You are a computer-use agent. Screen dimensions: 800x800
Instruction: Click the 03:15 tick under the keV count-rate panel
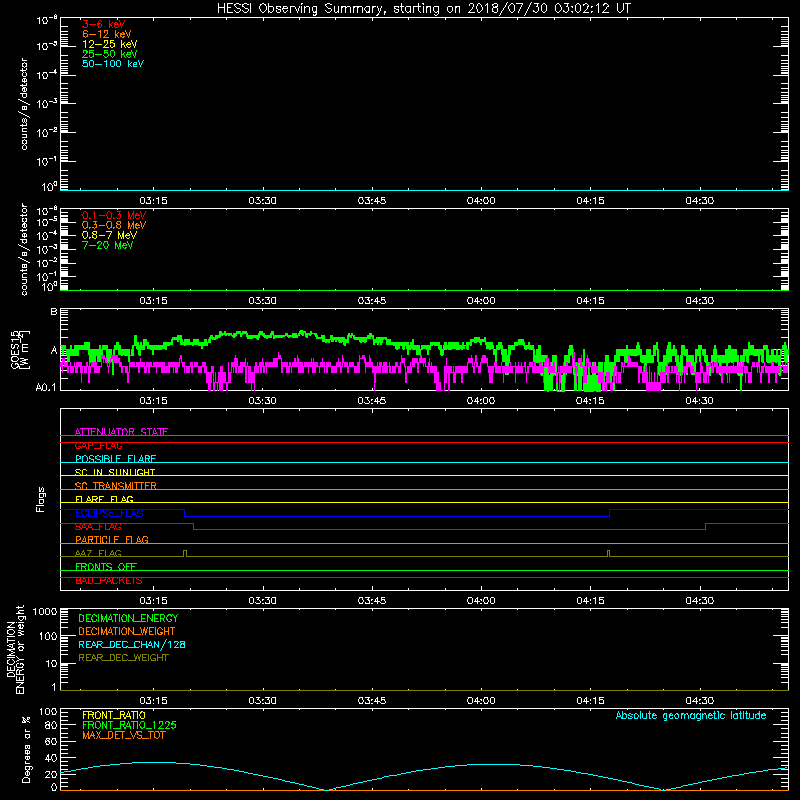click(153, 201)
